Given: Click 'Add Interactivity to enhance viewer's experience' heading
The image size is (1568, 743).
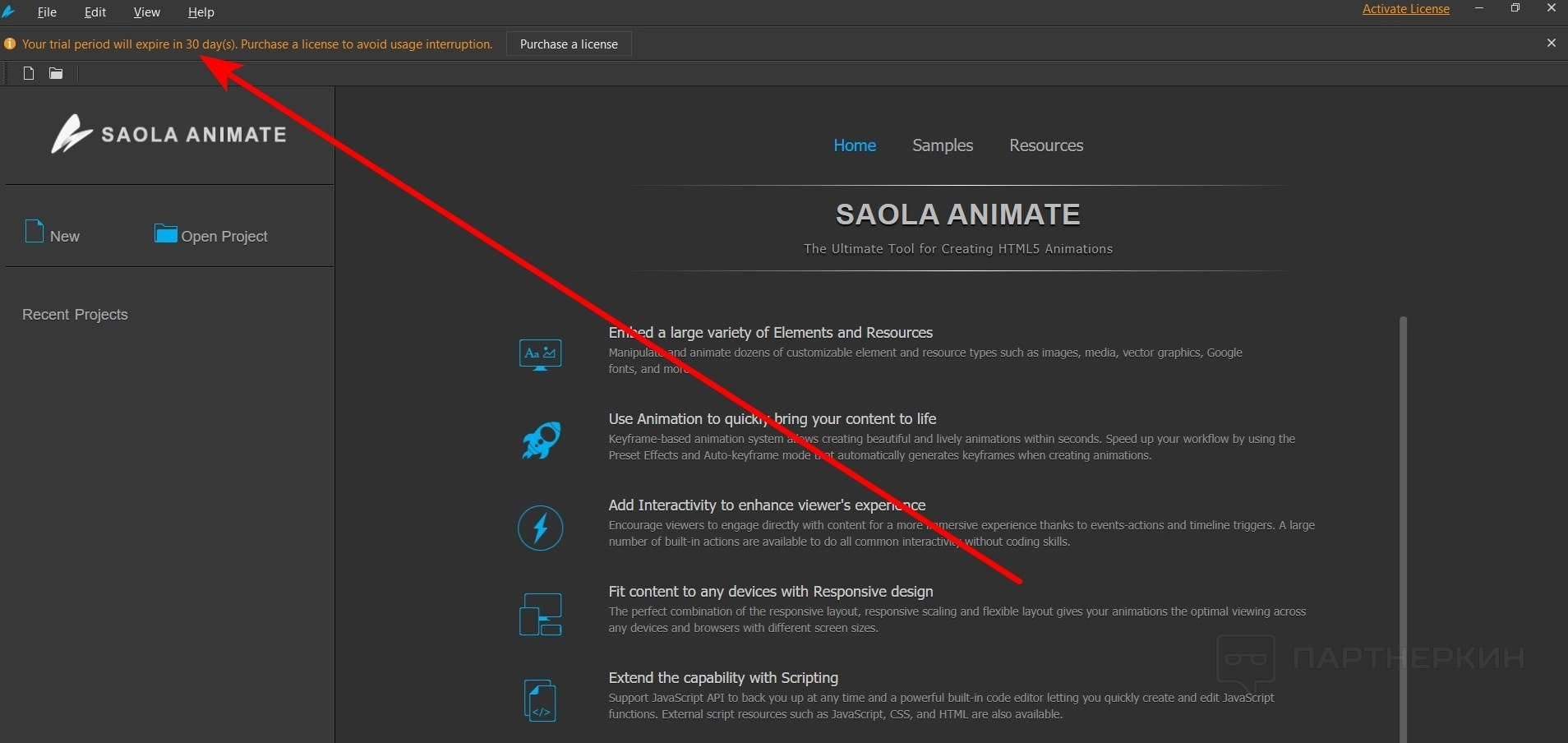Looking at the screenshot, I should [767, 505].
